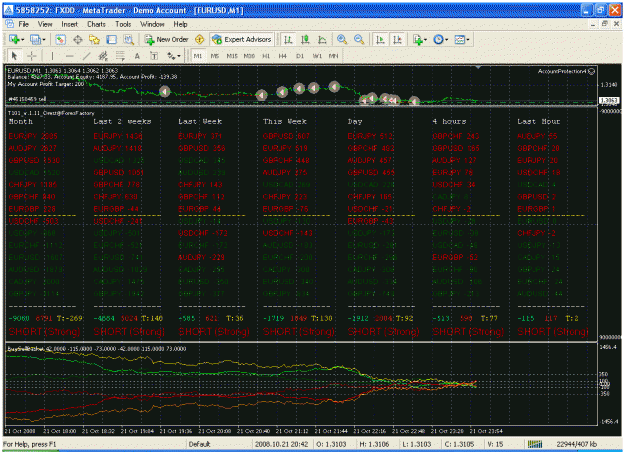Image resolution: width=625 pixels, height=452 pixels.
Task: Switch to Bar Chart display
Action: click(x=288, y=39)
